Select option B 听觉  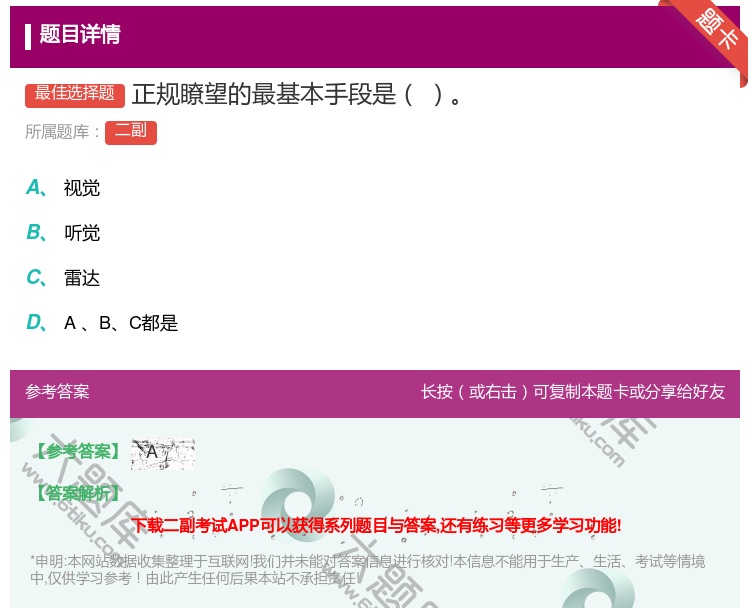click(63, 232)
